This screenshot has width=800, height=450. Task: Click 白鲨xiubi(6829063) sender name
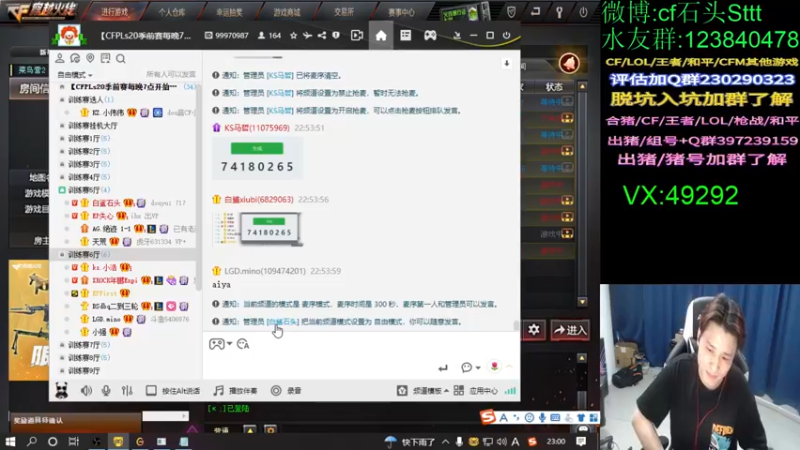[x=259, y=199]
